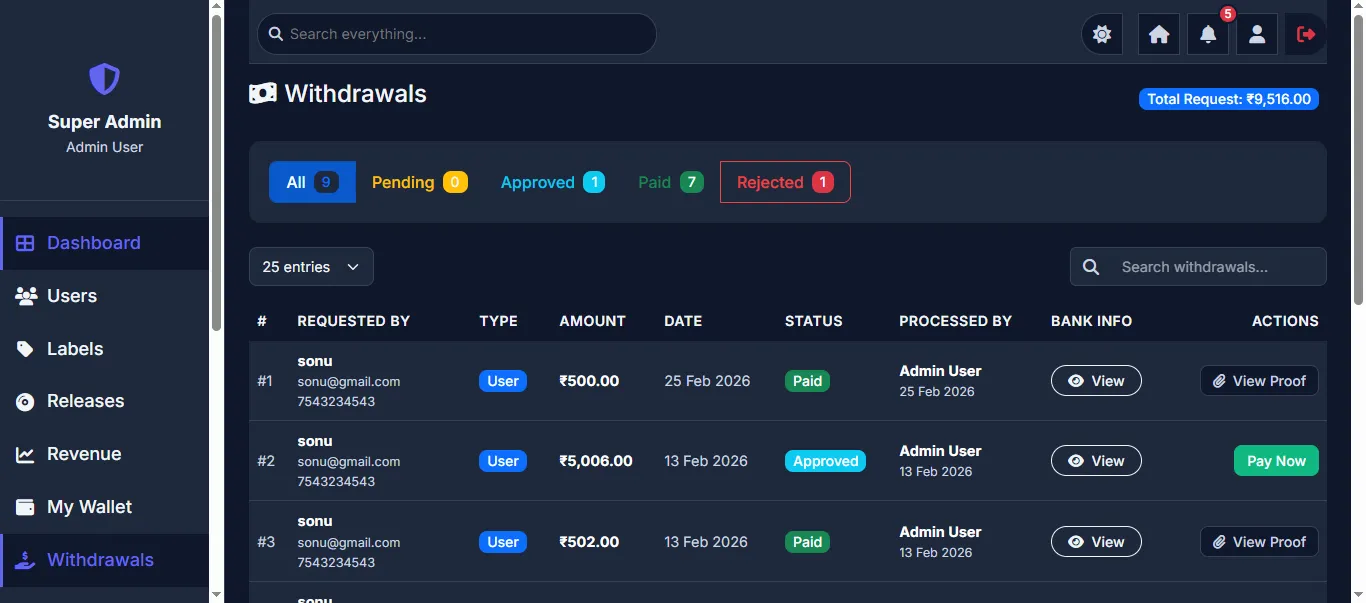Click the STATUS column header
Screen dimensions: 1366x603
tap(814, 321)
